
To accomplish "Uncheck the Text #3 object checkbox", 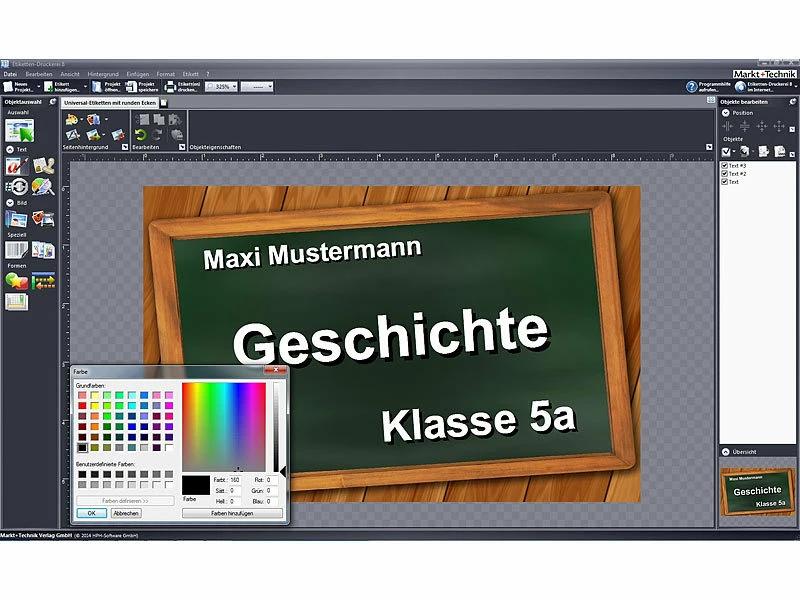I will (724, 165).
